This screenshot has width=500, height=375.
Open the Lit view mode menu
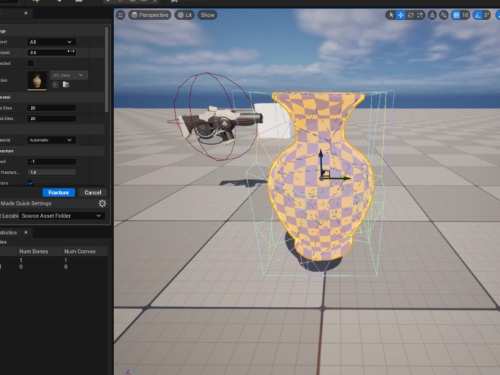(185, 15)
